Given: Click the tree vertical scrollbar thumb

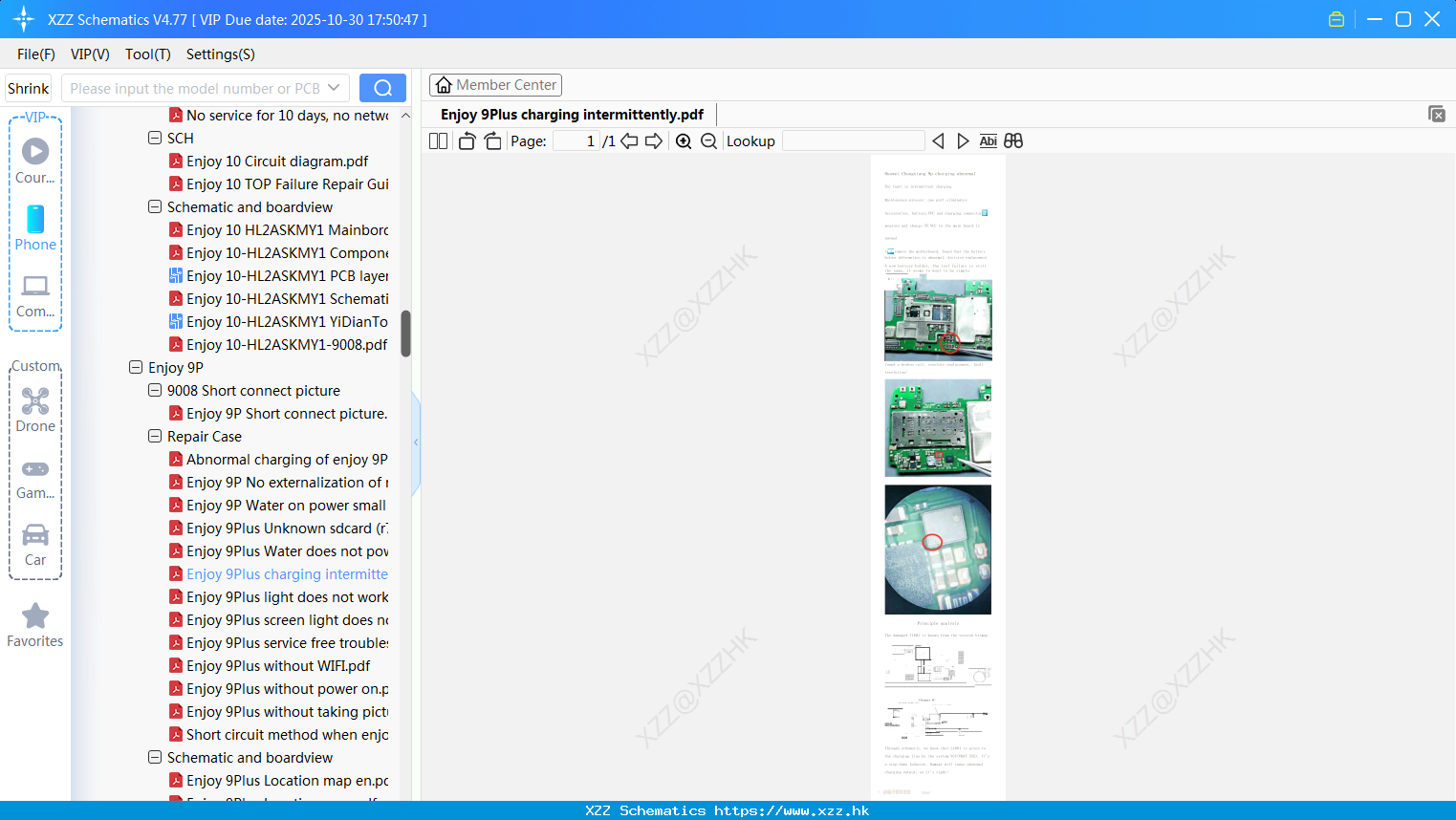Looking at the screenshot, I should [x=405, y=334].
